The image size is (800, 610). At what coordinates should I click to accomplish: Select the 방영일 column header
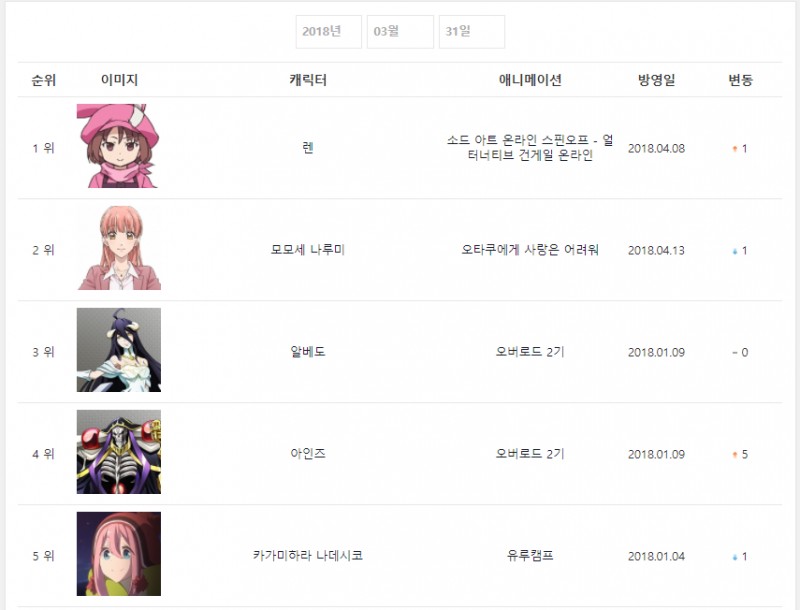coord(656,80)
